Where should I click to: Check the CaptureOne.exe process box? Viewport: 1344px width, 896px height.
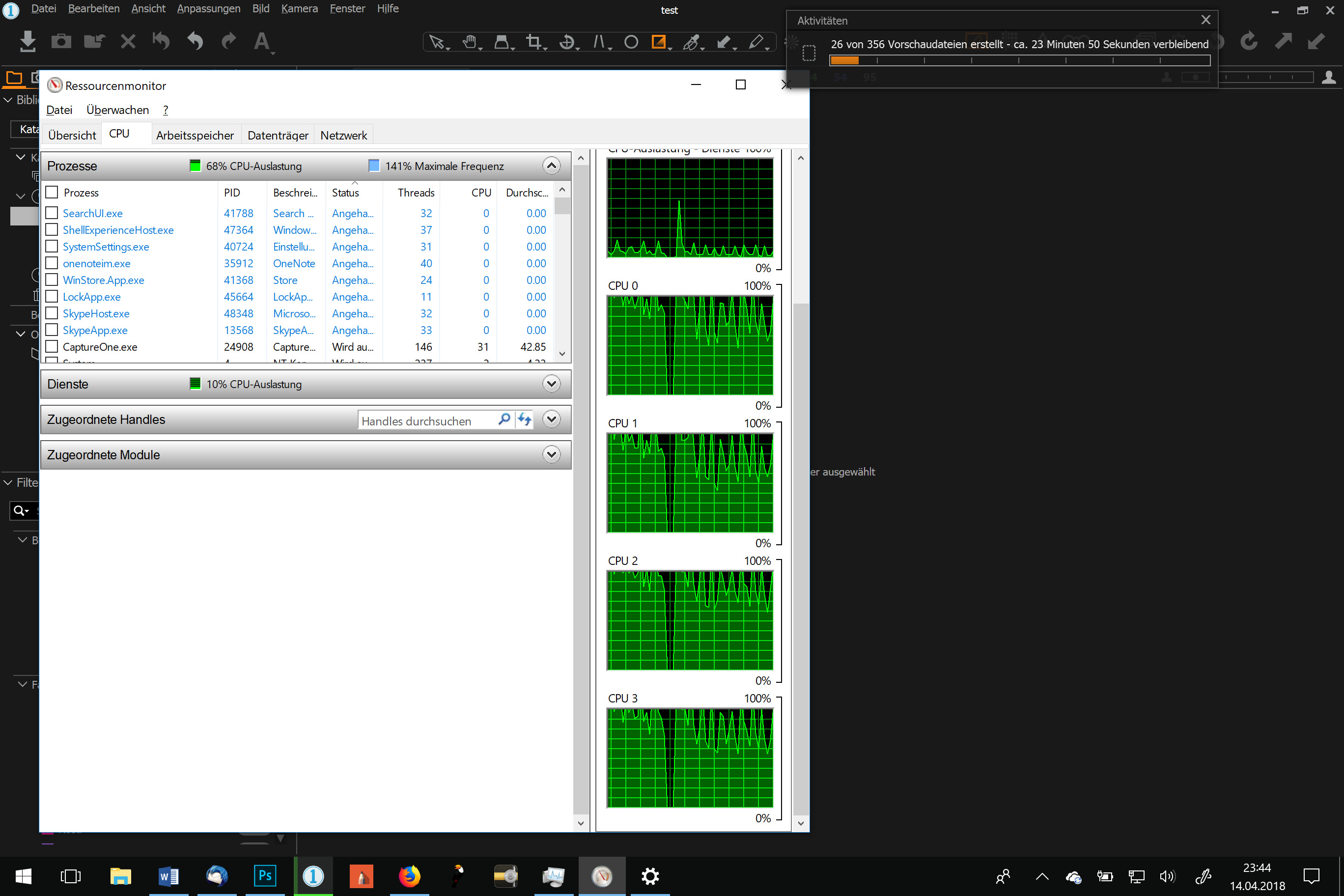[x=52, y=347]
